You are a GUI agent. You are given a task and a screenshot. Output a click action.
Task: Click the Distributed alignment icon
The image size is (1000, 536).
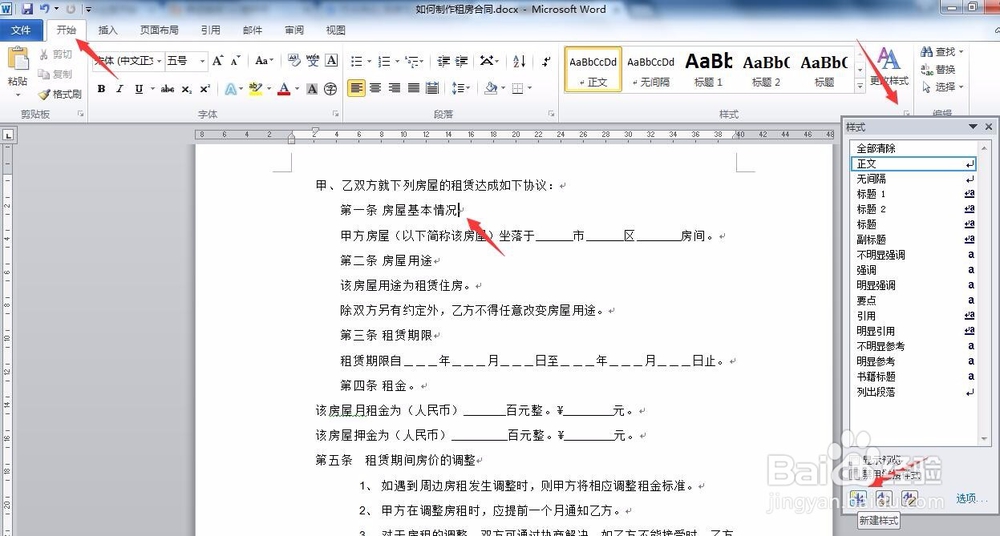click(x=432, y=88)
